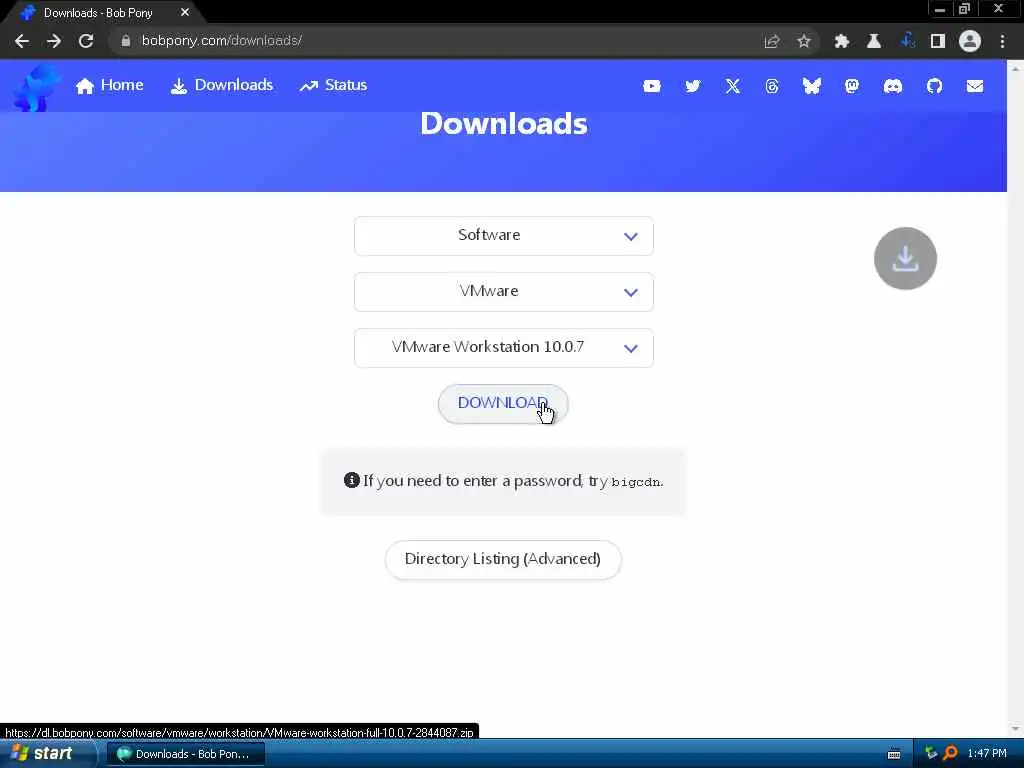The height and width of the screenshot is (768, 1024).
Task: Open the Twitter bird icon
Action: click(692, 86)
